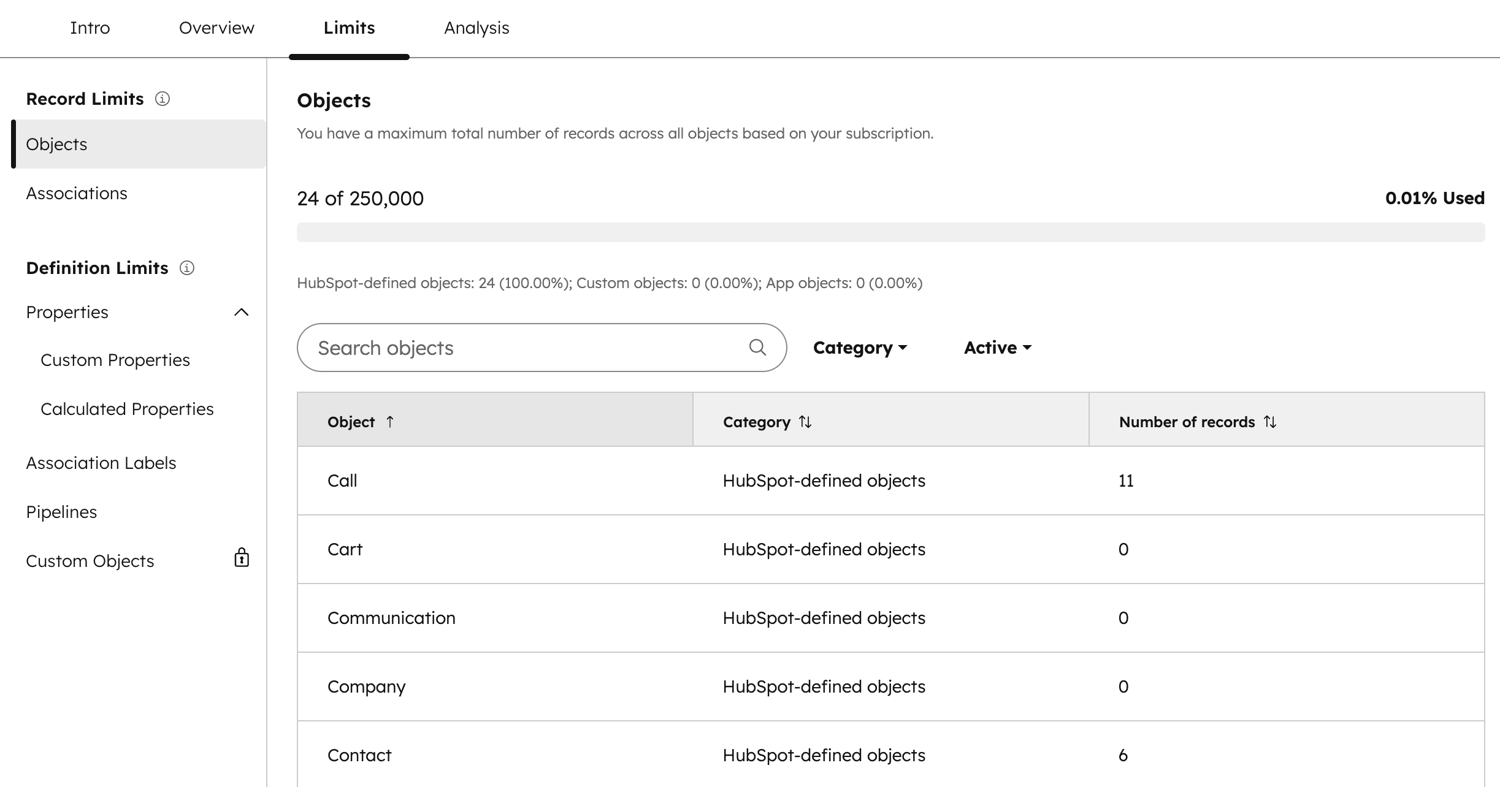Collapse the Properties section chevron
The width and height of the screenshot is (1500, 787).
coord(240,312)
